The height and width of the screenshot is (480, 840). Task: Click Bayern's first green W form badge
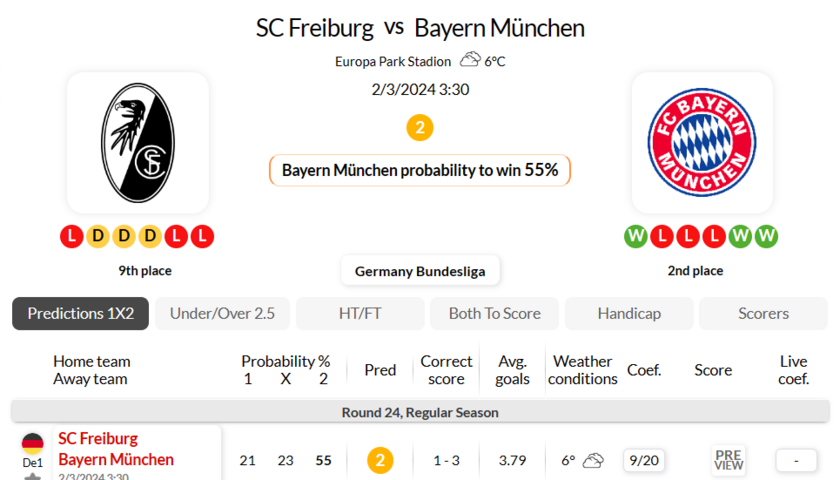(635, 237)
